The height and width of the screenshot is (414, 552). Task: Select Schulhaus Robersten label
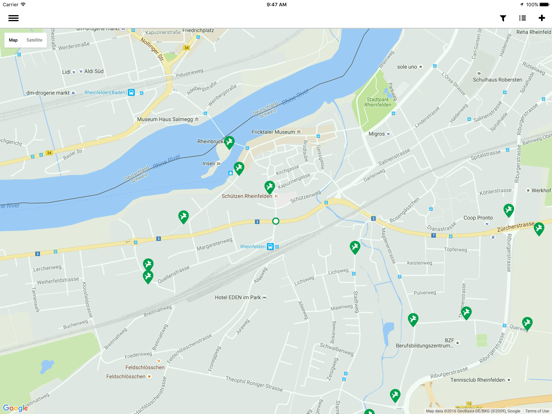[497, 80]
